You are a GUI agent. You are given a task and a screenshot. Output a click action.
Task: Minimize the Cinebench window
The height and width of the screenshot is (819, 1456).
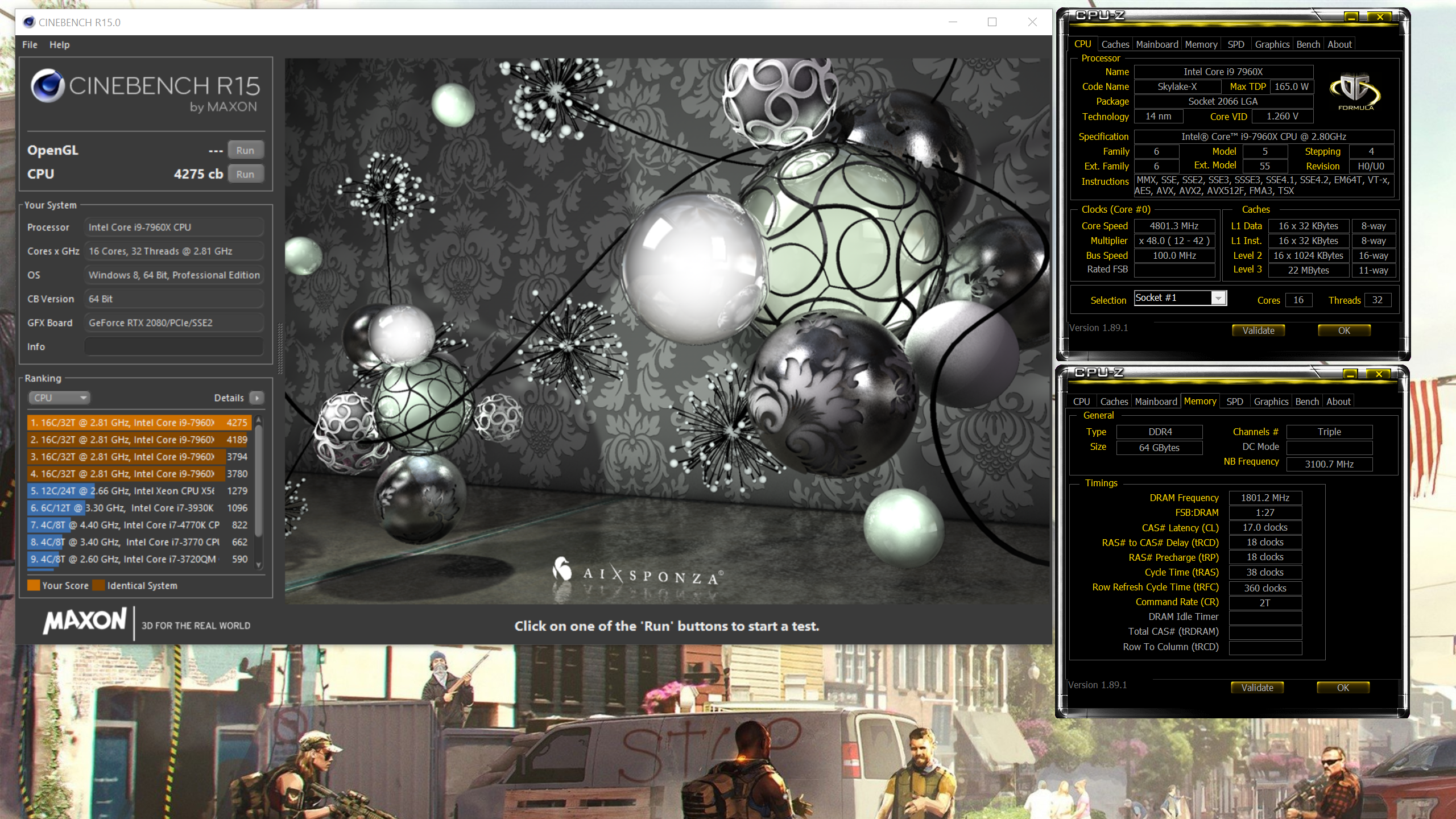click(953, 22)
